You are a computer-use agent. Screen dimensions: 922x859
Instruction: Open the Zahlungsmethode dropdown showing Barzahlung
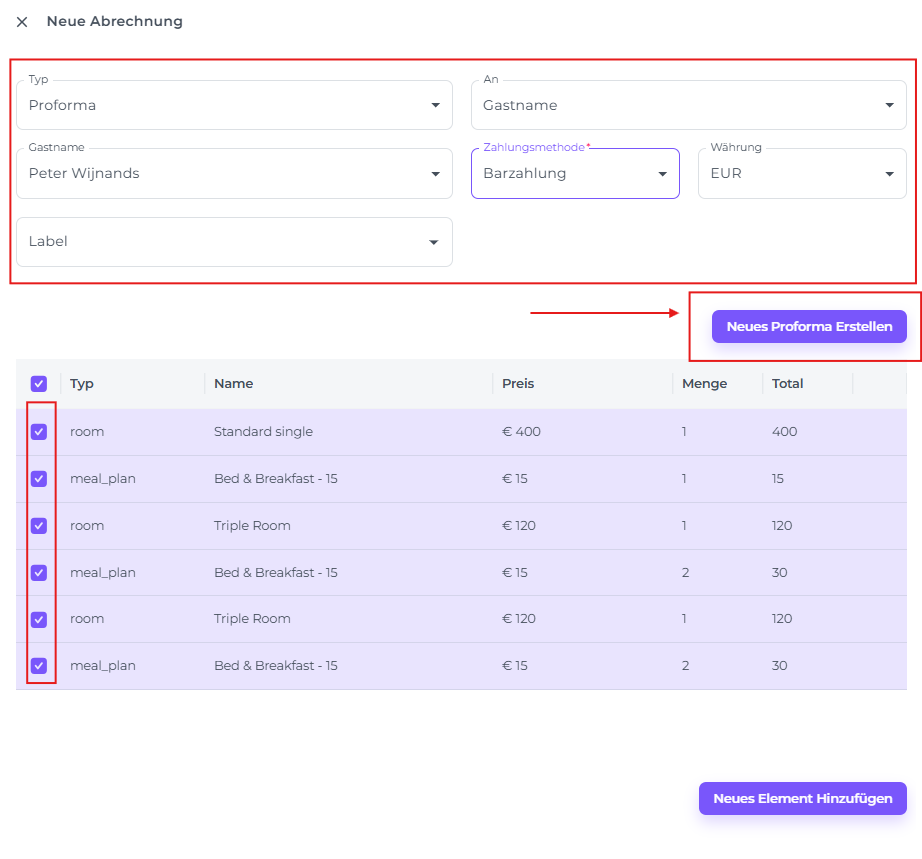point(575,174)
